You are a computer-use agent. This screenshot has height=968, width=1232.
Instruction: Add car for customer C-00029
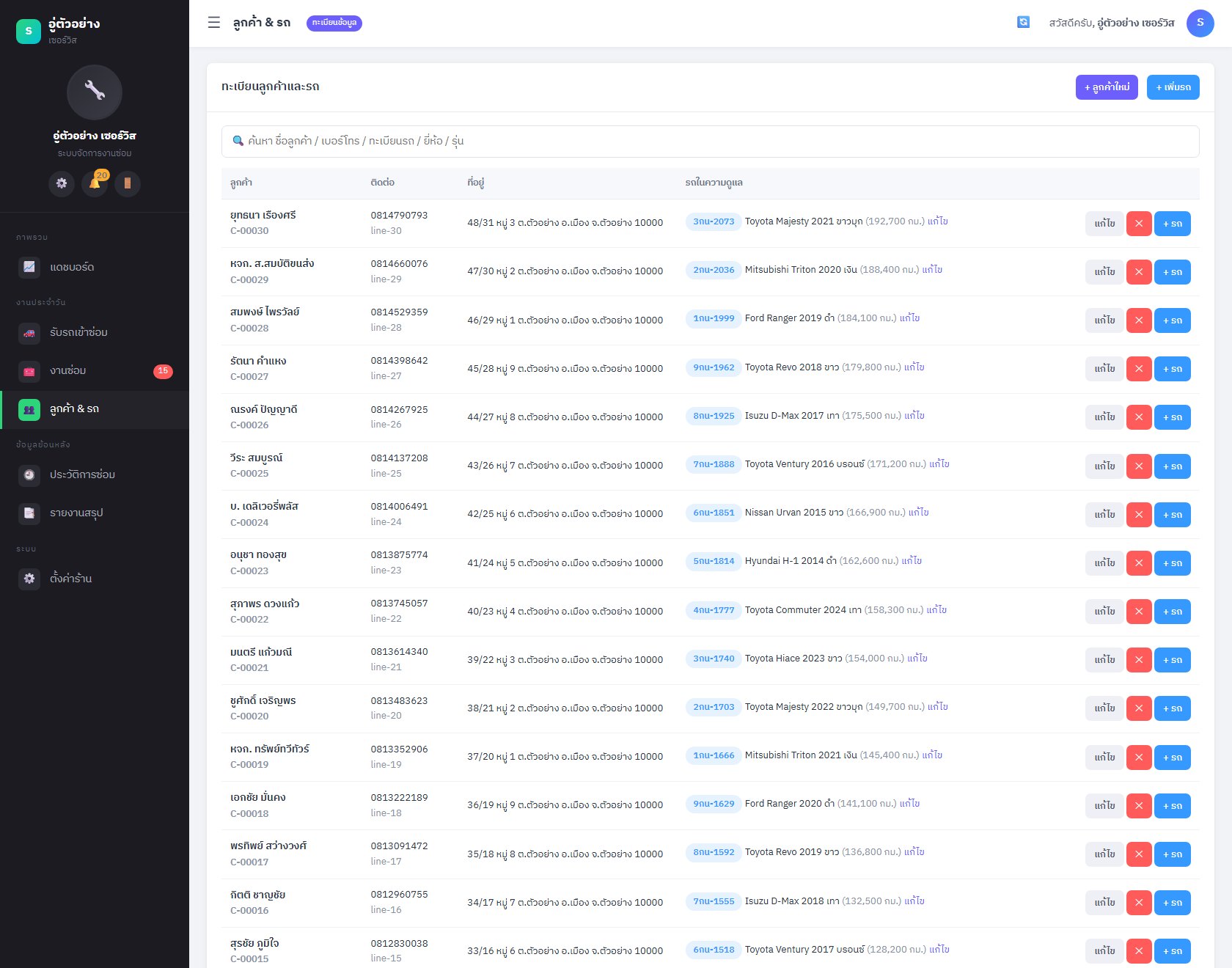click(1173, 272)
